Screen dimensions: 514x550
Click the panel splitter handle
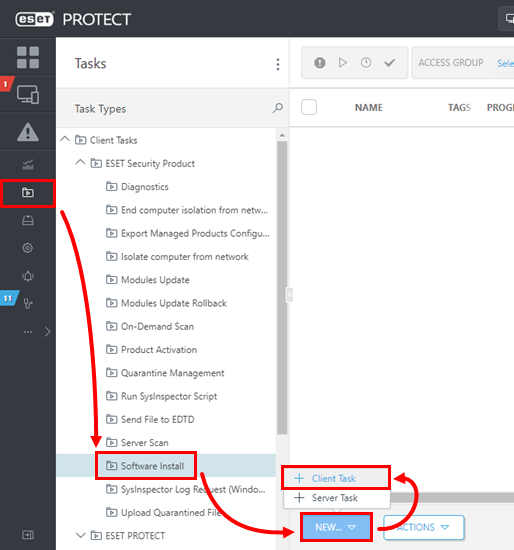coord(289,295)
